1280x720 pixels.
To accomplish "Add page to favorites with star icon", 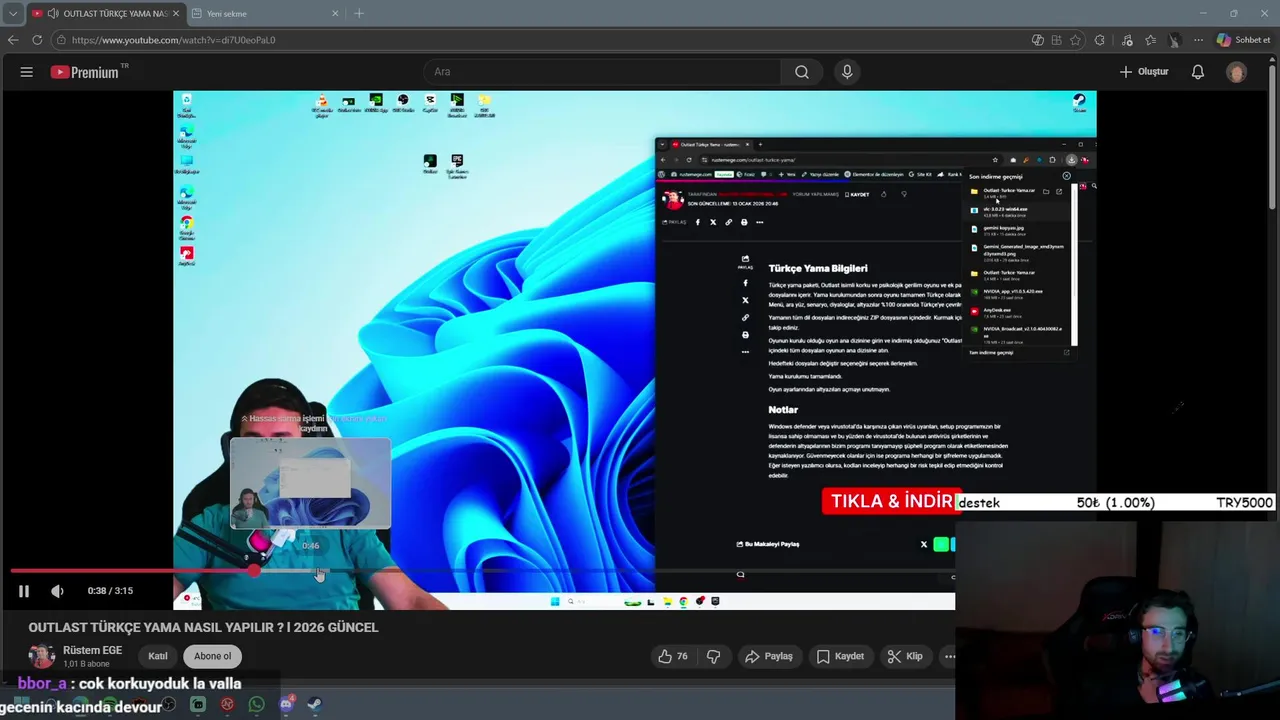I will click(1076, 40).
